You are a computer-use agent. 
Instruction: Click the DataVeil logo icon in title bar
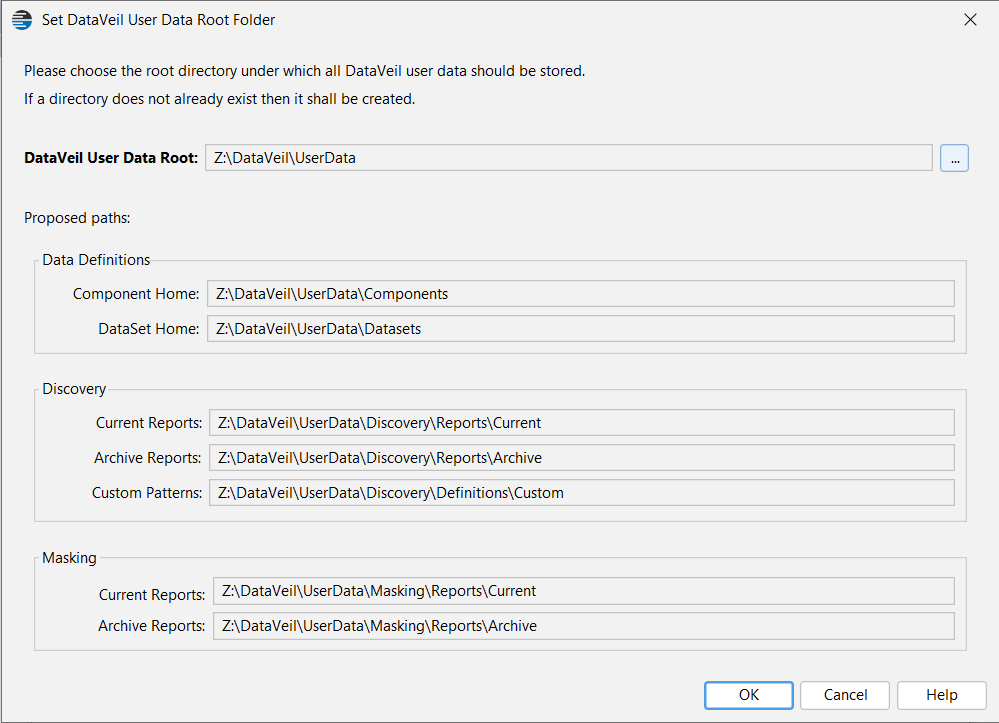tap(22, 20)
